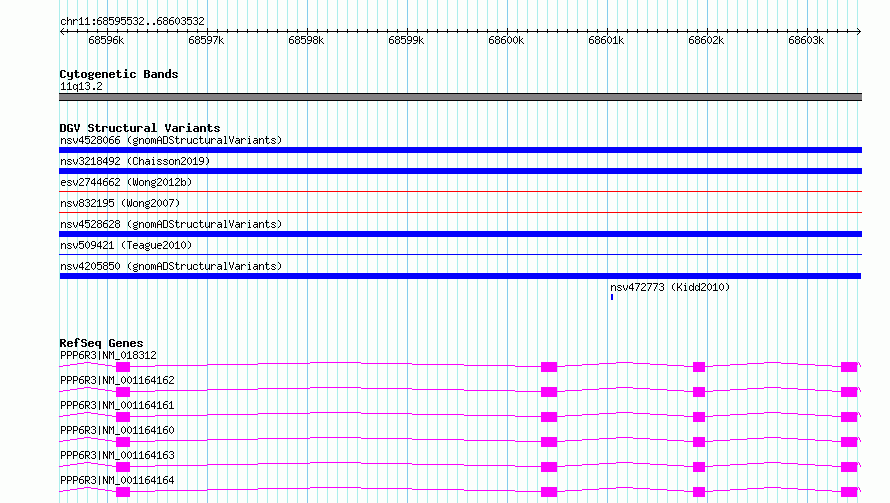The image size is (890, 503).
Task: Click NM_001164161 exon just before 68602k
Action: (699, 417)
